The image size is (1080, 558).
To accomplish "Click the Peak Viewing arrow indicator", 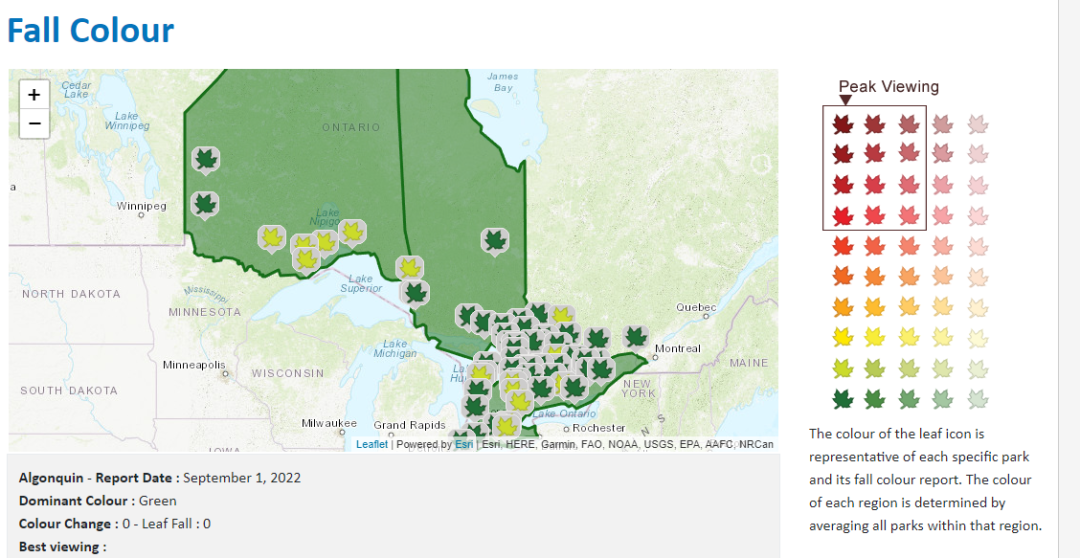I will (x=845, y=100).
